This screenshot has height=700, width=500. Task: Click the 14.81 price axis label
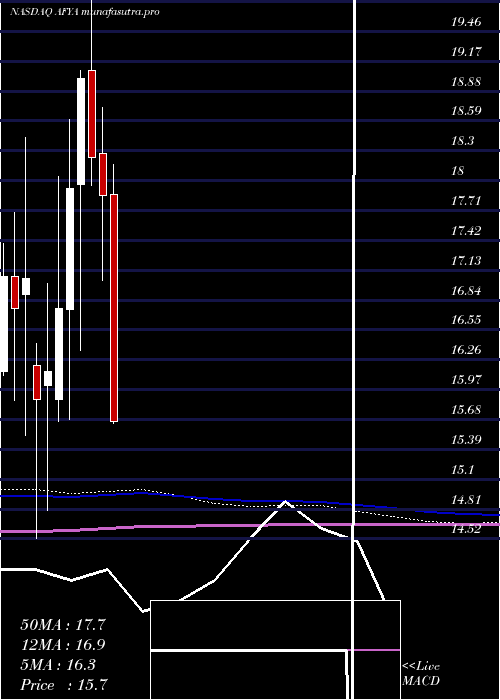(x=466, y=499)
